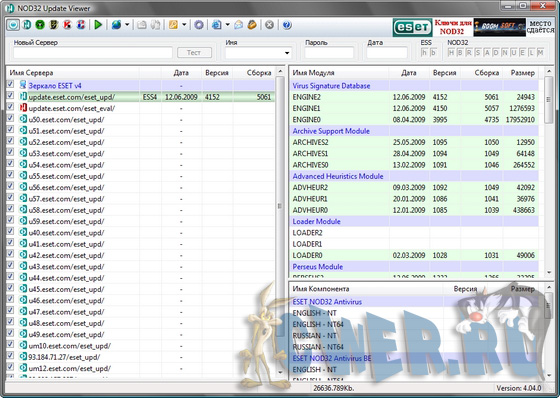Click the Ключи для NOD32 banner link

pos(453,27)
